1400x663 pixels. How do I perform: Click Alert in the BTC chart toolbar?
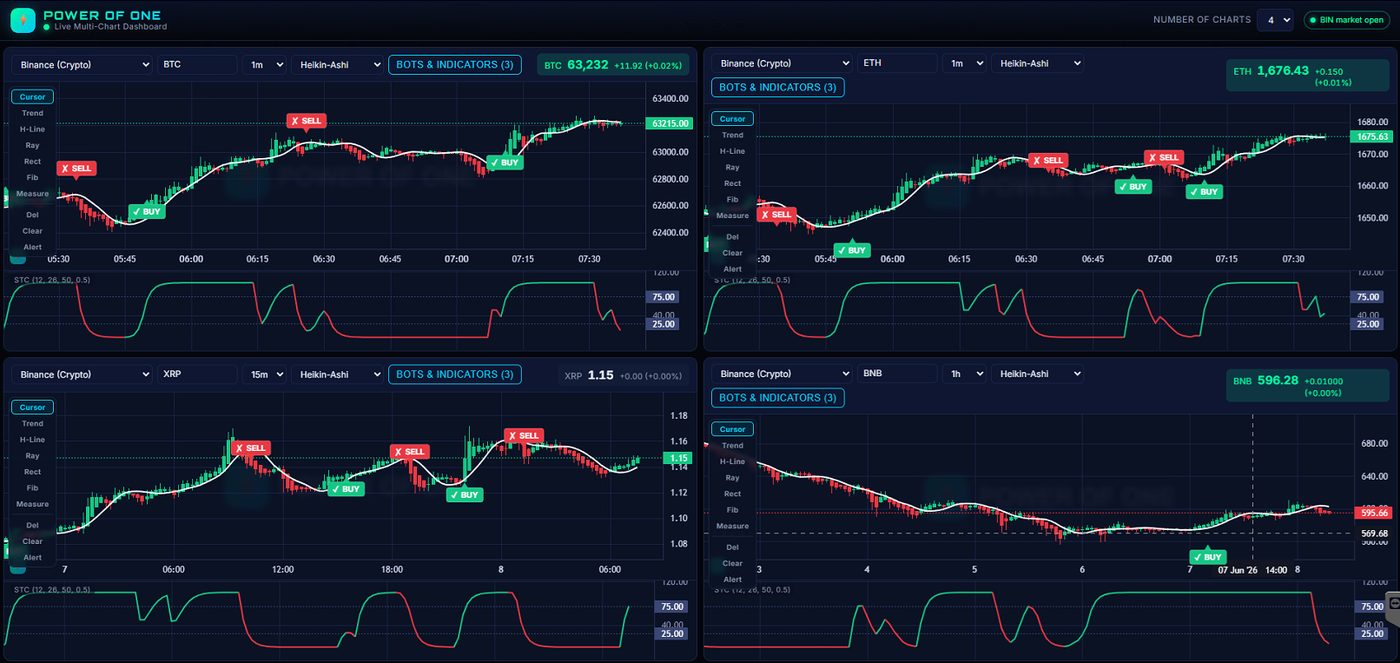click(32, 246)
